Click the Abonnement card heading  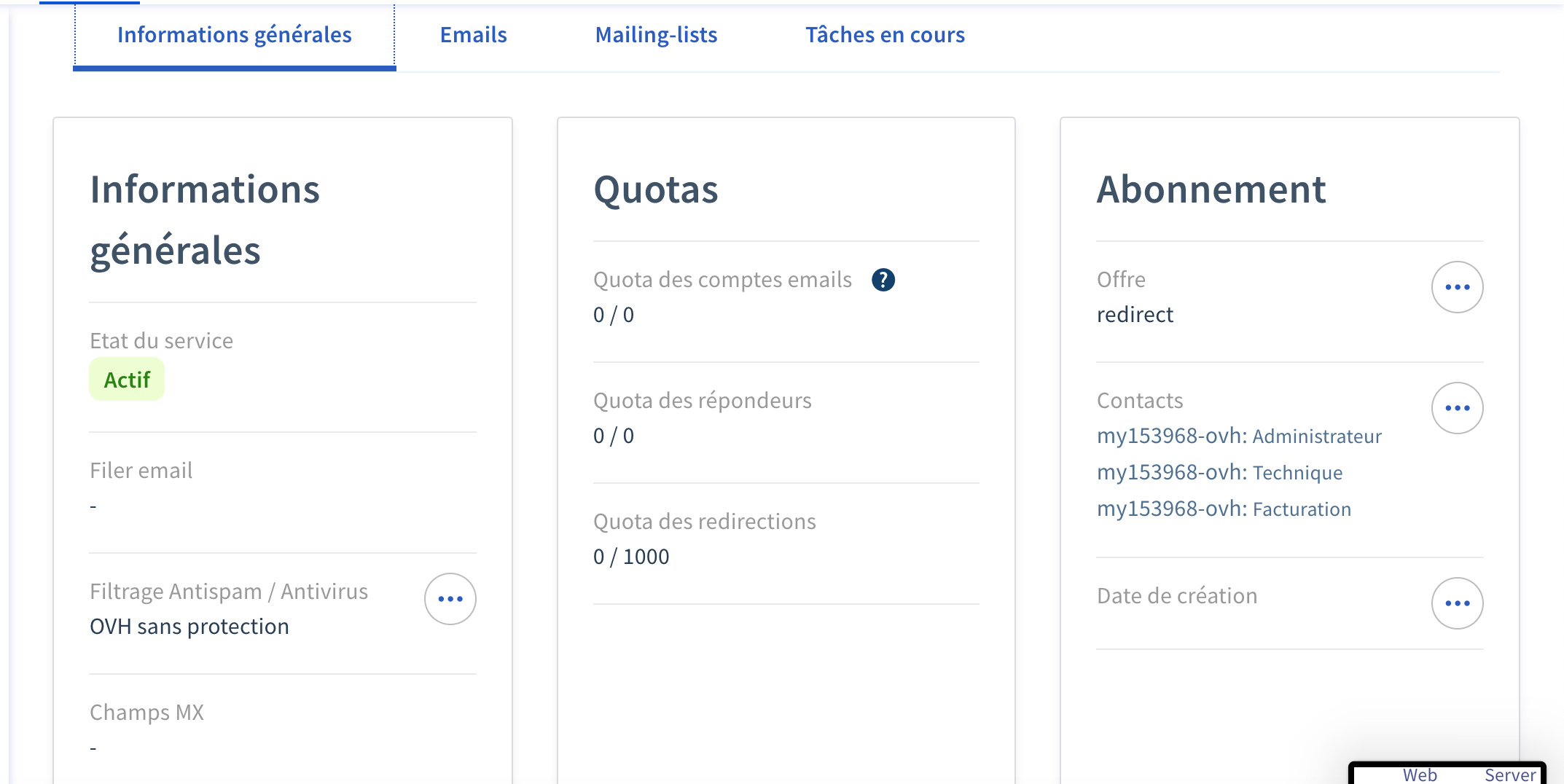(x=1211, y=189)
